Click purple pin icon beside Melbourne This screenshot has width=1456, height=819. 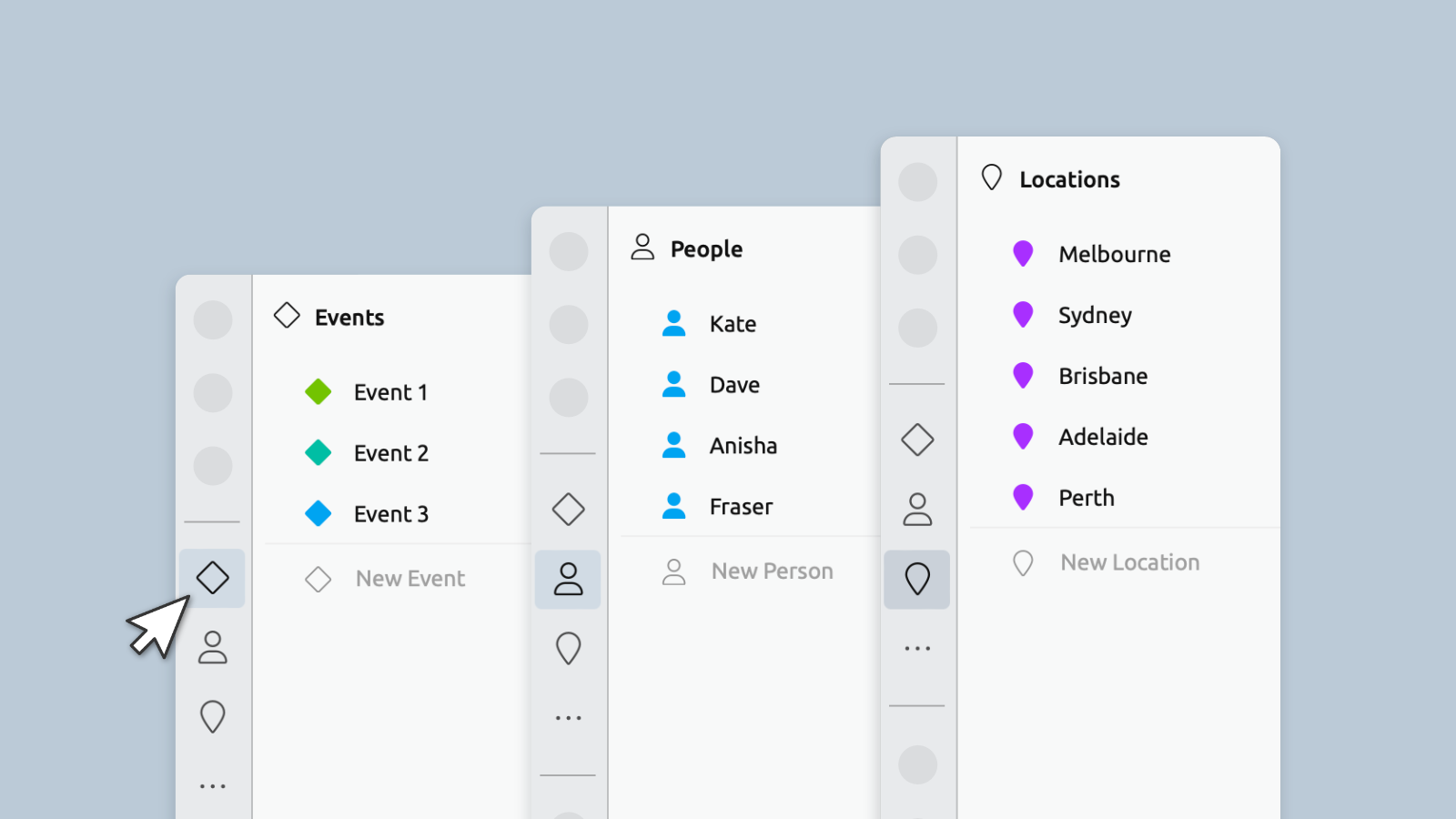[1023, 254]
